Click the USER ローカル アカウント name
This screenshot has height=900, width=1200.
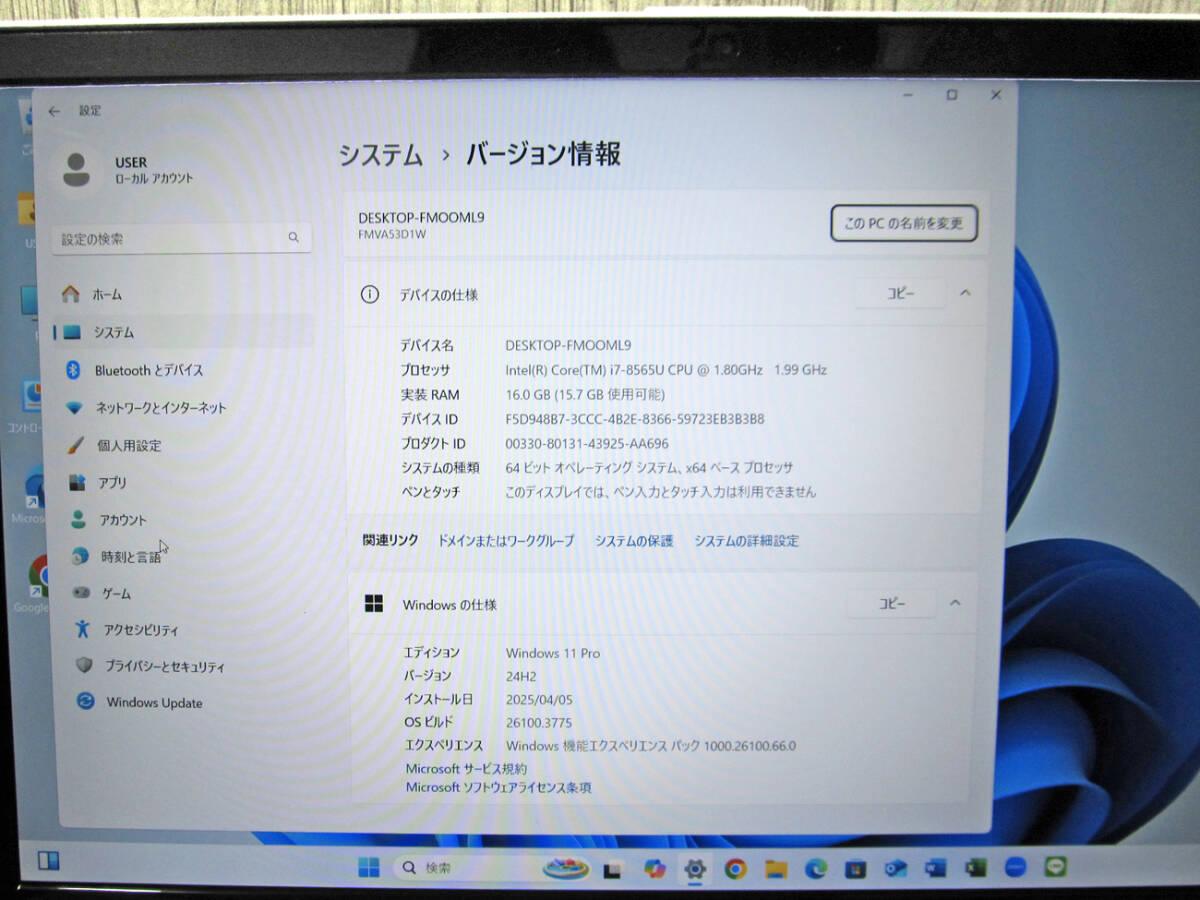click(x=154, y=170)
